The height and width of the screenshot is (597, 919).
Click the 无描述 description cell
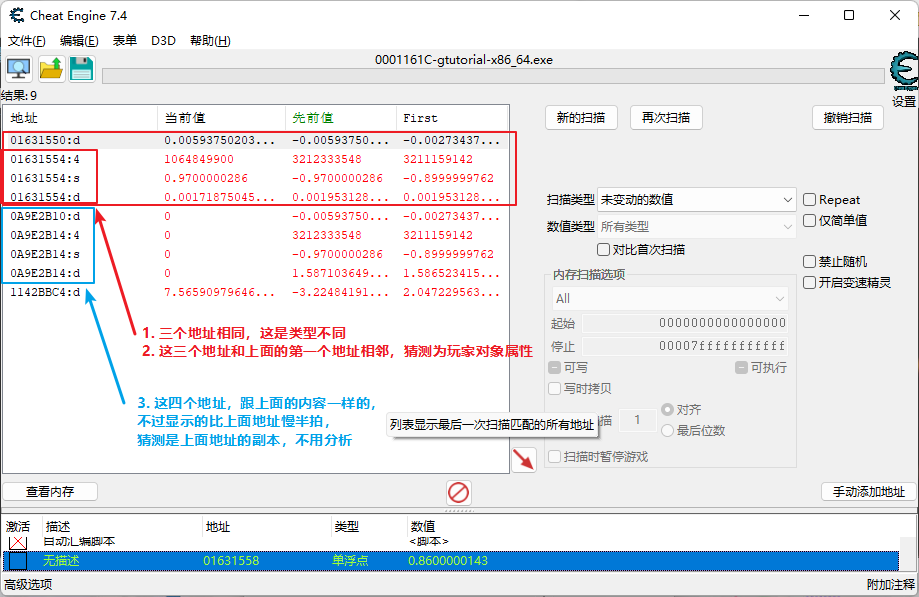61,561
